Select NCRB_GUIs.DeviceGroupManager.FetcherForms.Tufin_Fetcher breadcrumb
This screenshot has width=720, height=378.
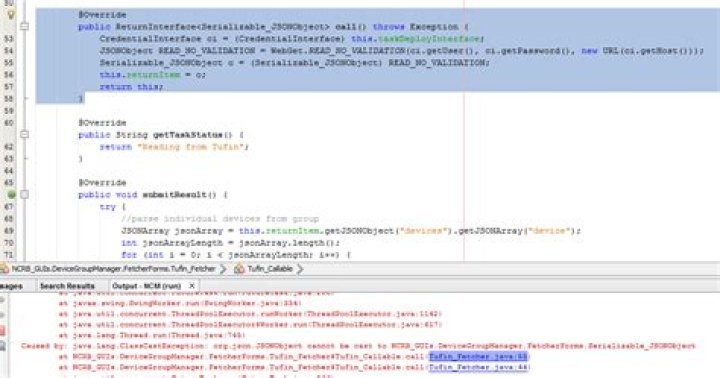coord(113,269)
